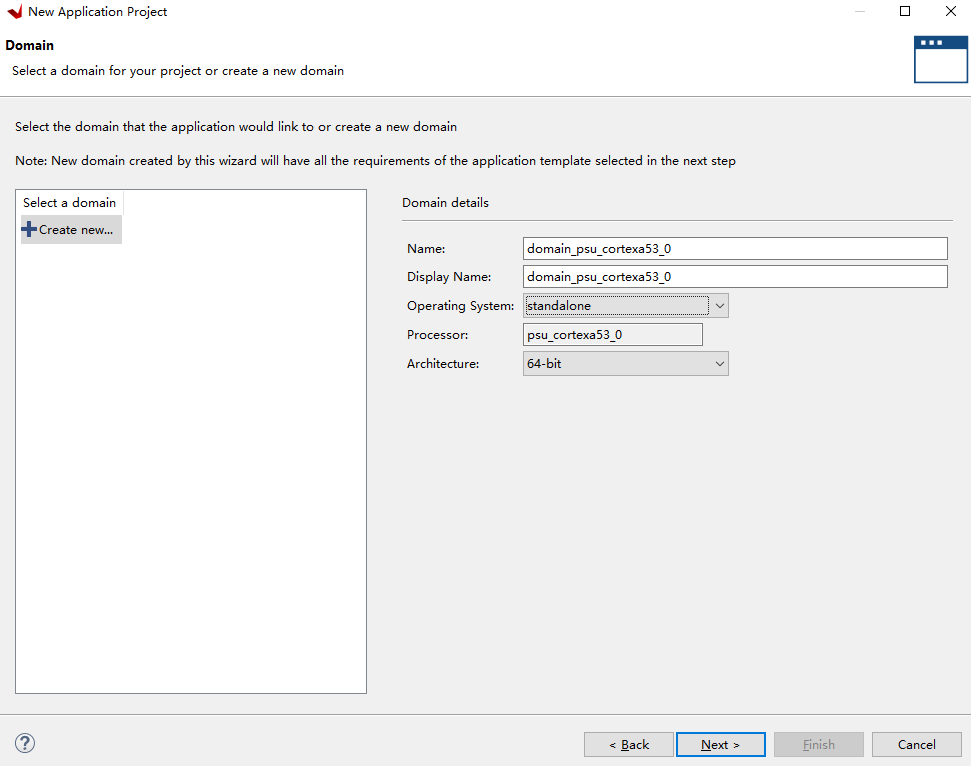The image size is (971, 766).
Task: Minimize the dialog window
Action: point(860,11)
